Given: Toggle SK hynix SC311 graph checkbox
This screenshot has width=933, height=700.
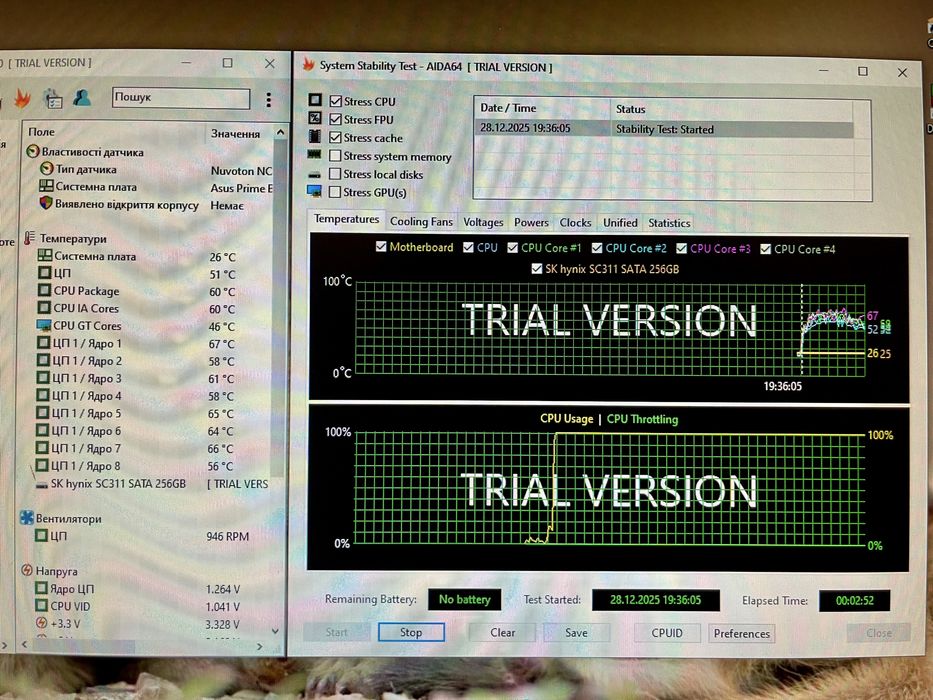Looking at the screenshot, I should (536, 268).
